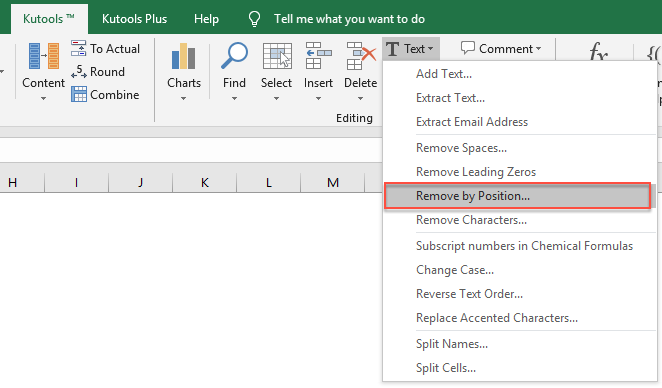The height and width of the screenshot is (388, 662).
Task: Select column K header
Action: 205,182
